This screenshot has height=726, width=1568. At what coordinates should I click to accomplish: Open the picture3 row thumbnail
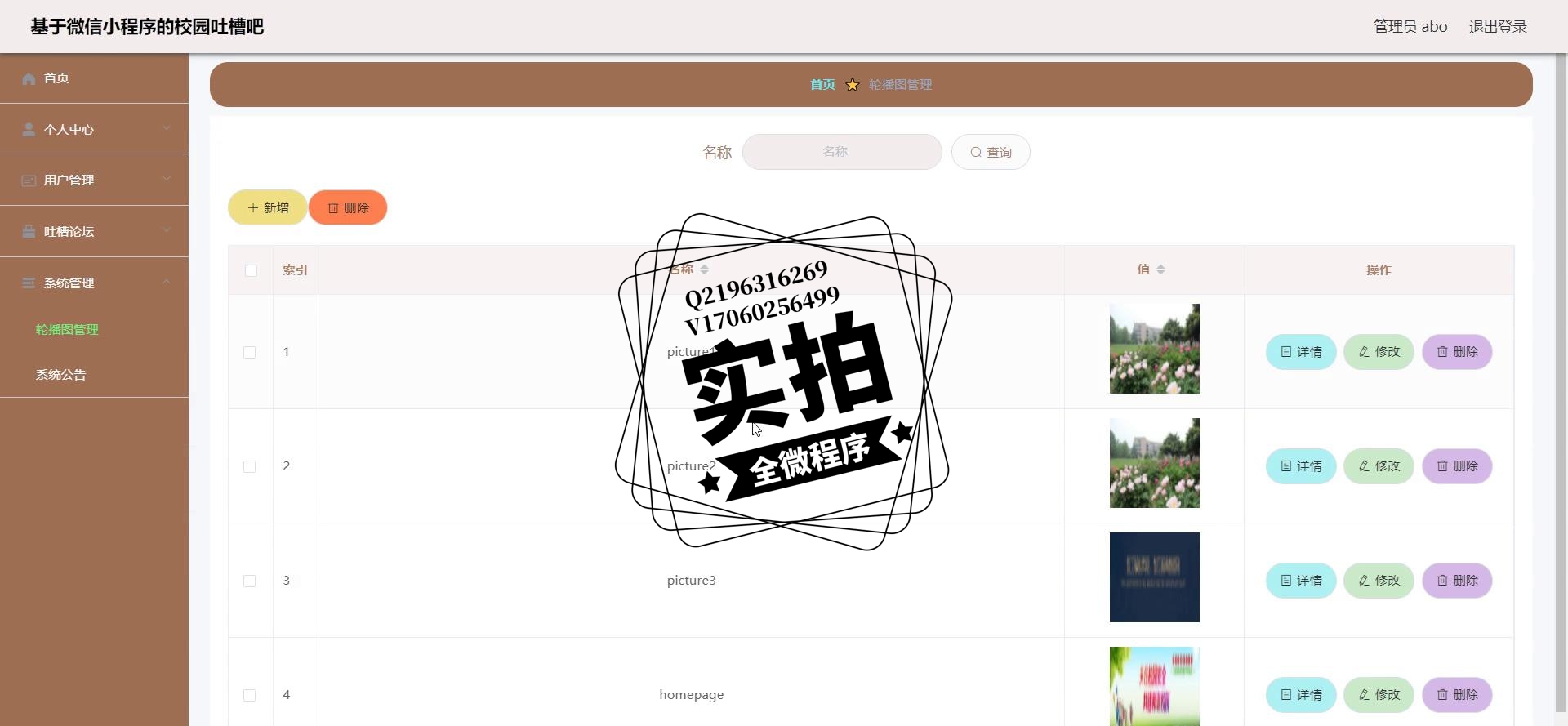[1155, 577]
